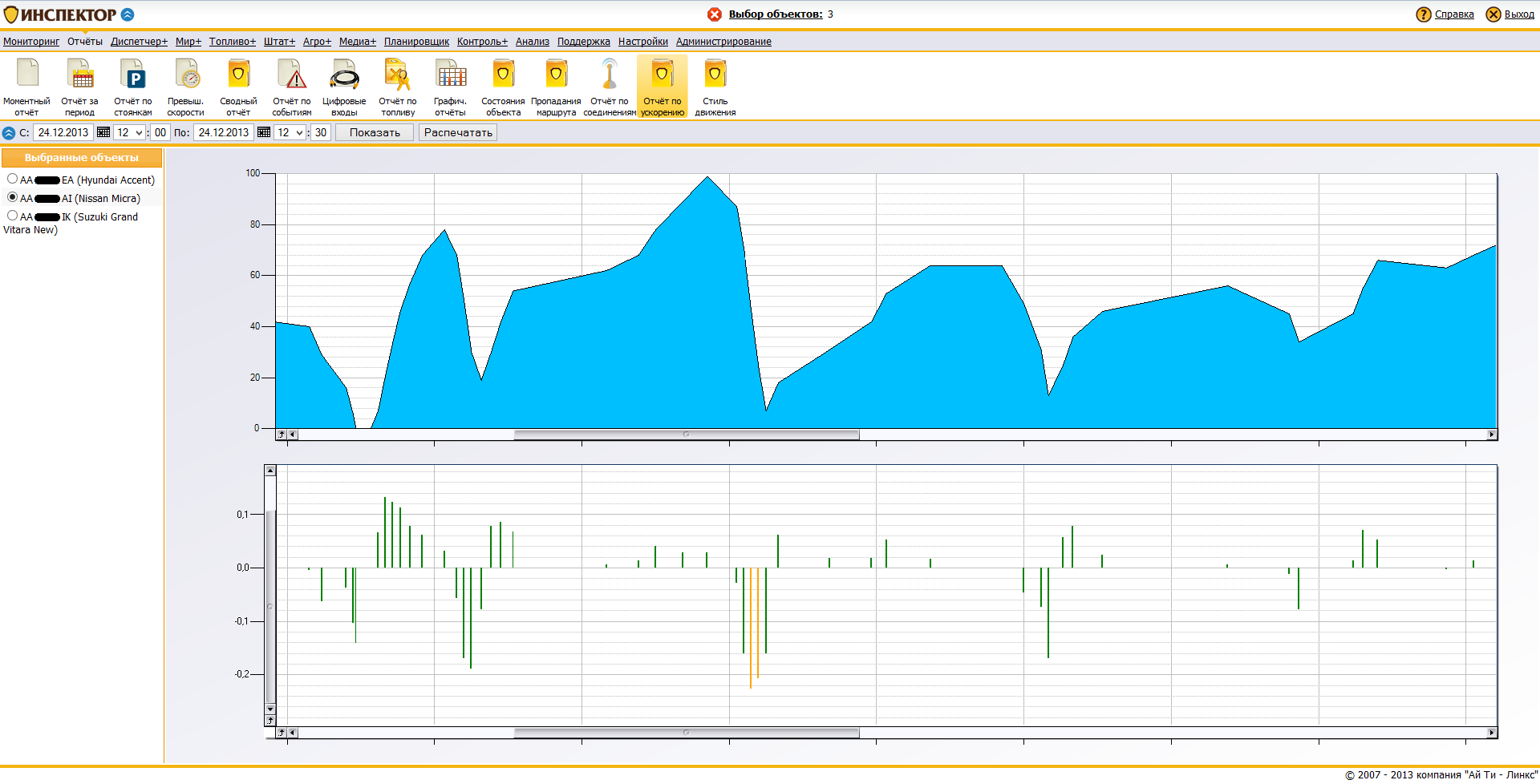Select Suzuki Grand Vitara New radio button
This screenshot has height=784, width=1540.
click(12, 216)
